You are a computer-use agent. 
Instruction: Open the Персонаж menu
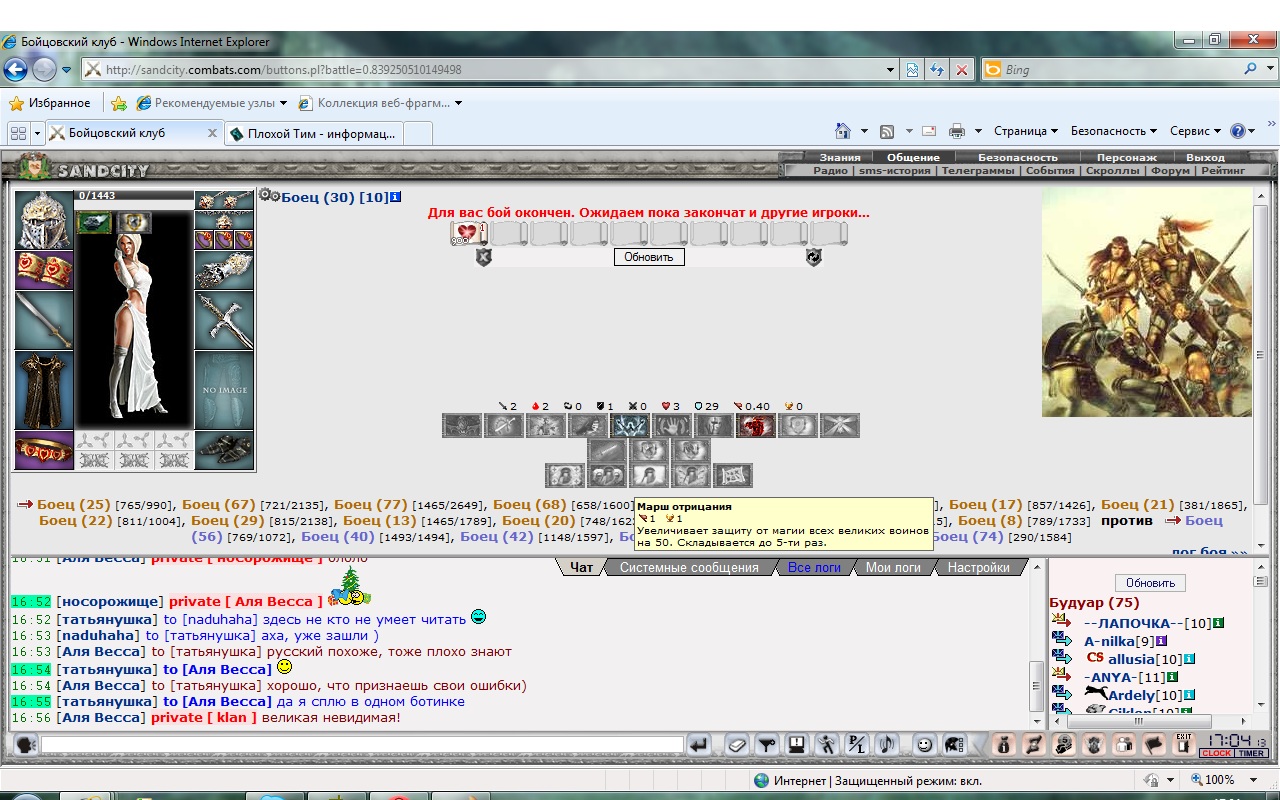[x=1126, y=157]
